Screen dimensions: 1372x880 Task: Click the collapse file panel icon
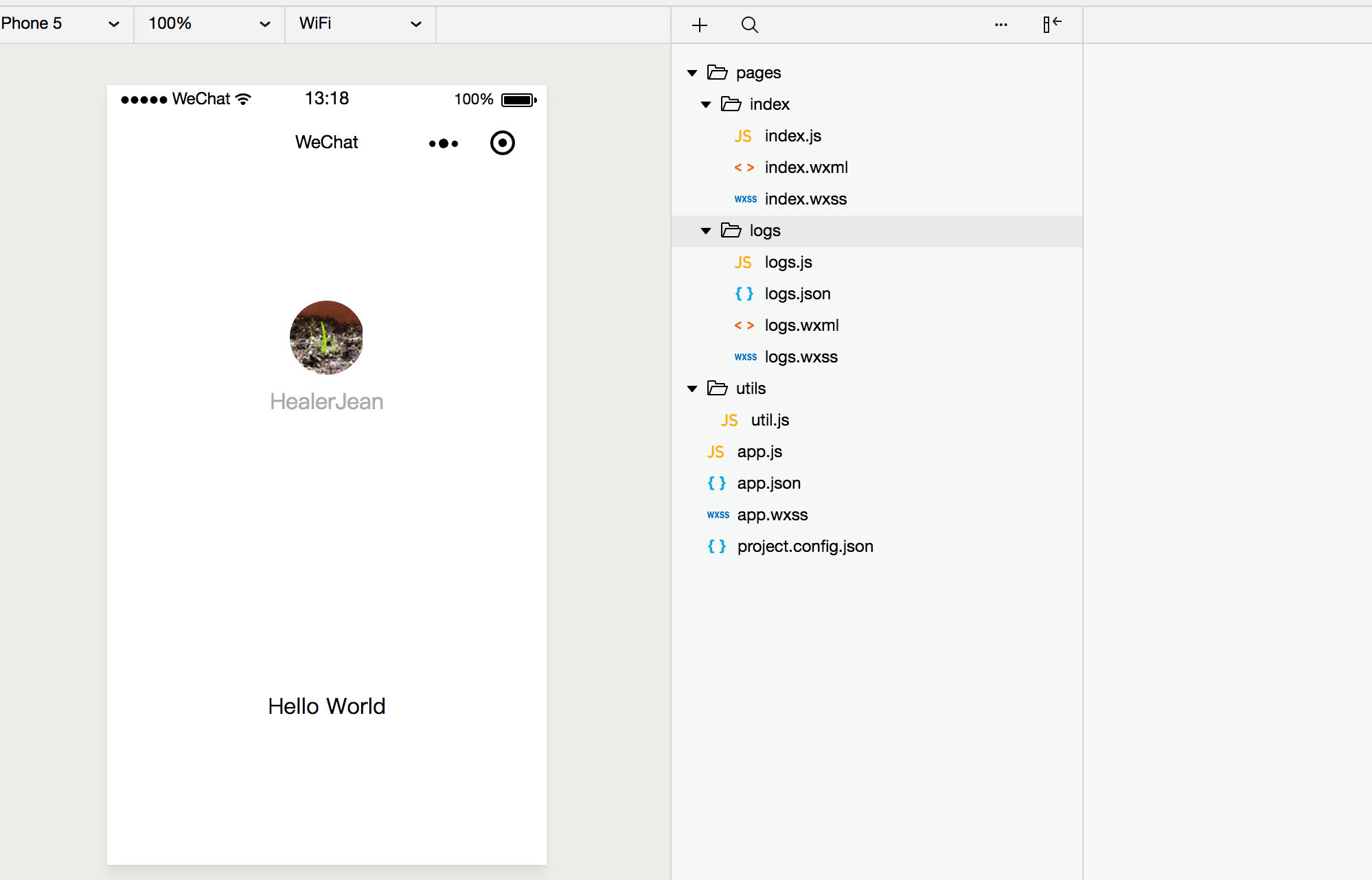click(x=1051, y=25)
